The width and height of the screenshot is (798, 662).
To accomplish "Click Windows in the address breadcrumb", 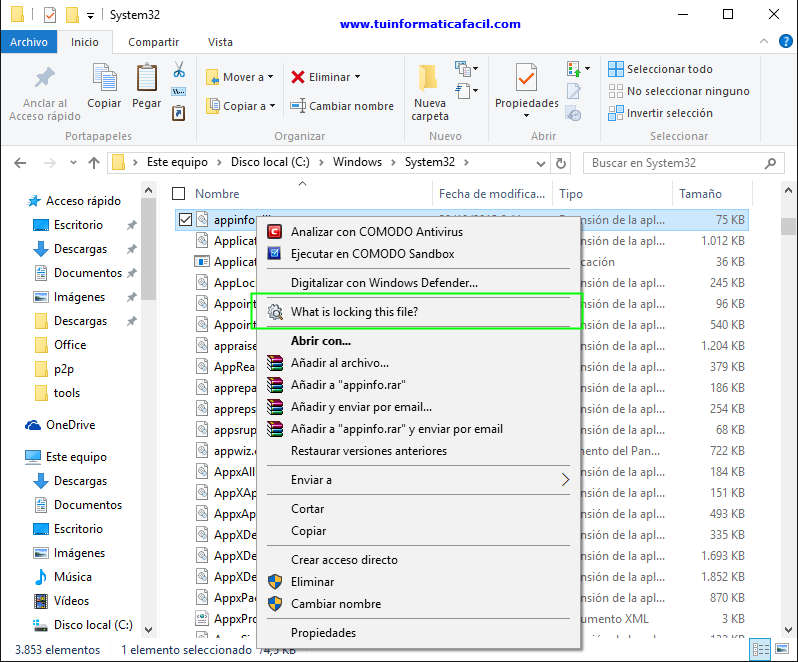I will (x=357, y=162).
